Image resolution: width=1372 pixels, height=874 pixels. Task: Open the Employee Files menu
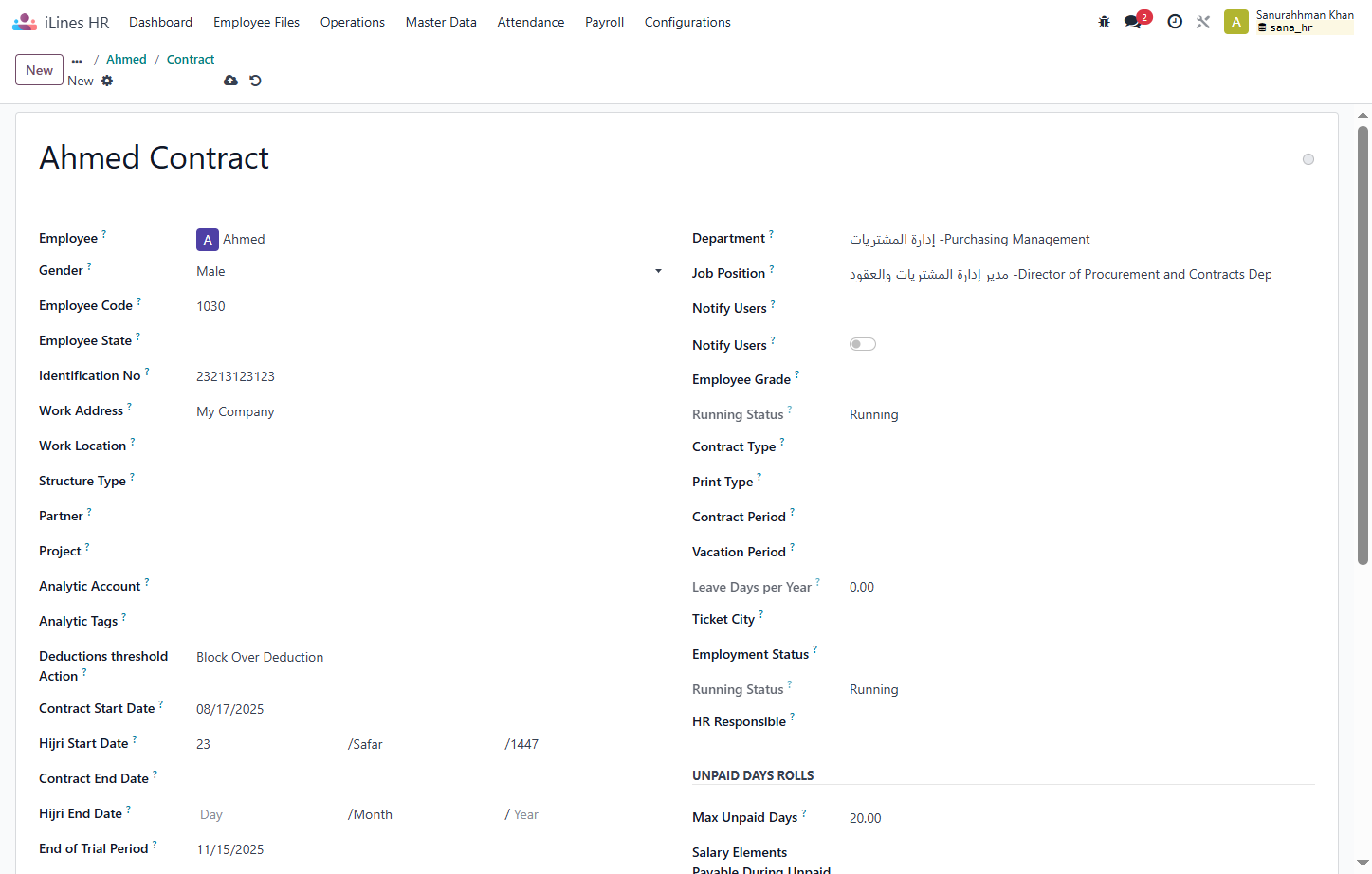coord(256,22)
